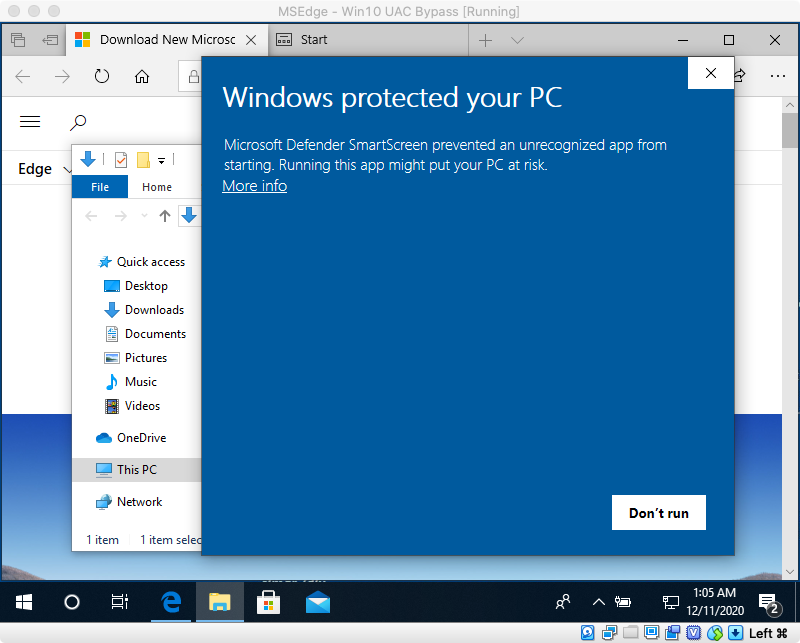Click Properties quick access toolbar icon in Explorer
The height and width of the screenshot is (643, 800).
pos(121,160)
